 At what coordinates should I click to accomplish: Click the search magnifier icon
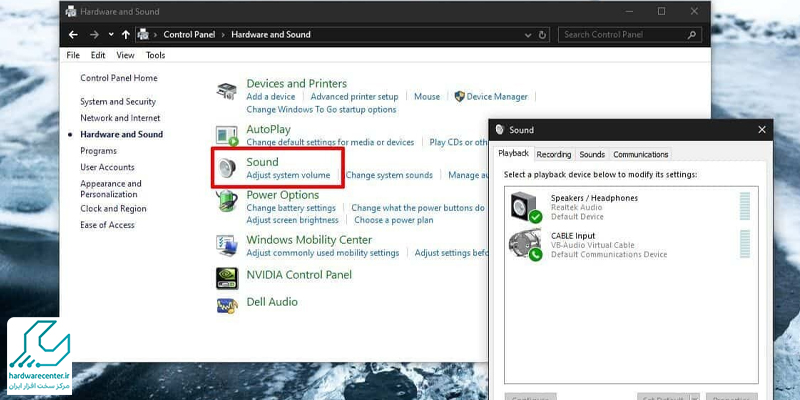tap(692, 35)
